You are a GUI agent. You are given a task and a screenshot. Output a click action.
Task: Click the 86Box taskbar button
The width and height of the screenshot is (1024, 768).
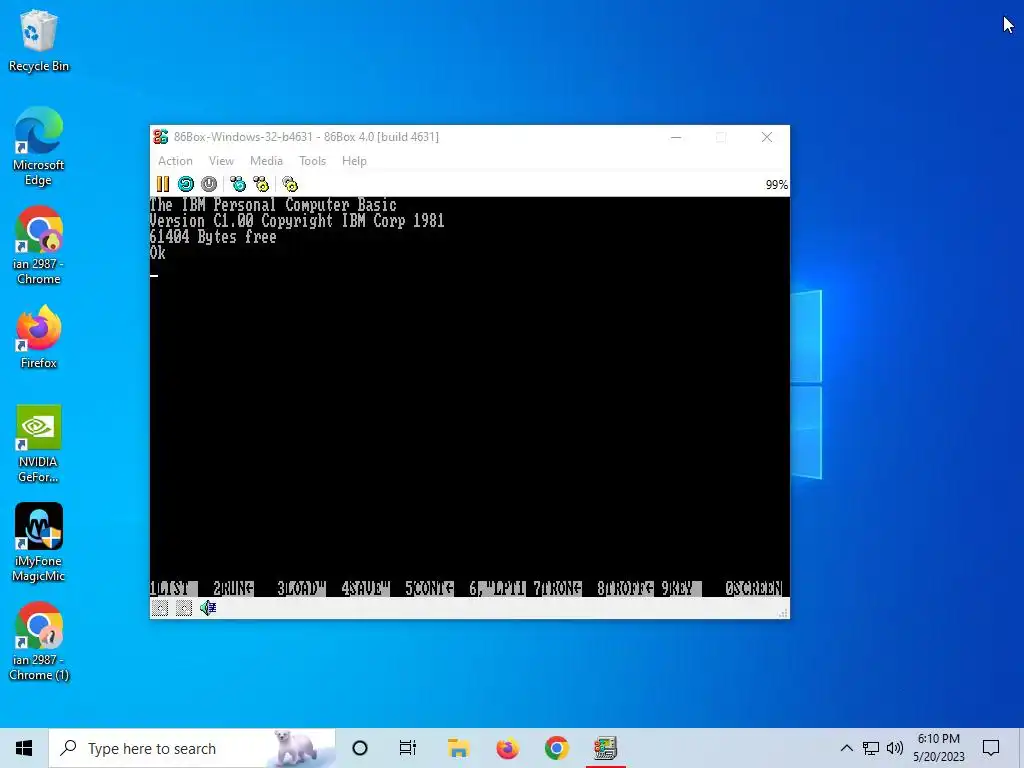click(605, 748)
